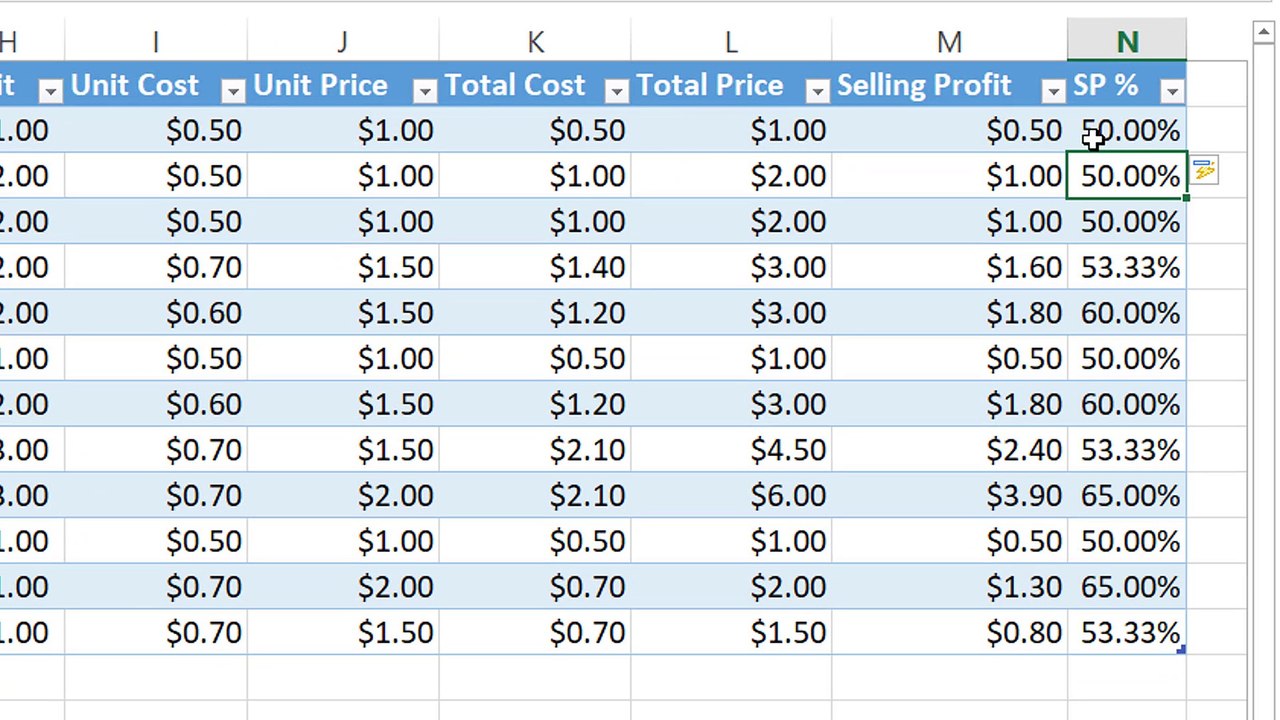Select the $0.80 Selling Profit cell
Screen dimensions: 1280x720
pyautogui.click(x=949, y=632)
